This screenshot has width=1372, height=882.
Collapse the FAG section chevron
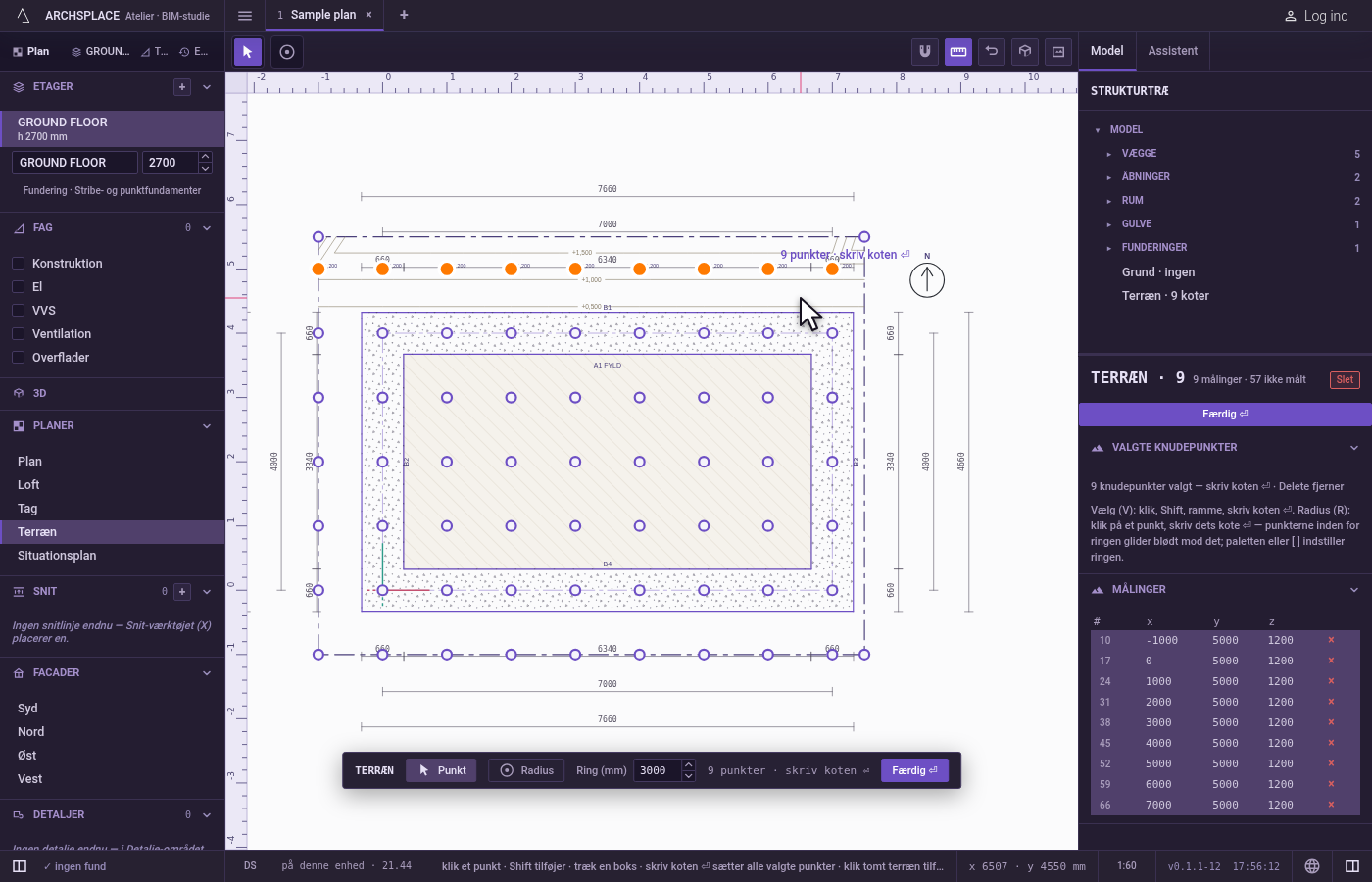pyautogui.click(x=207, y=228)
